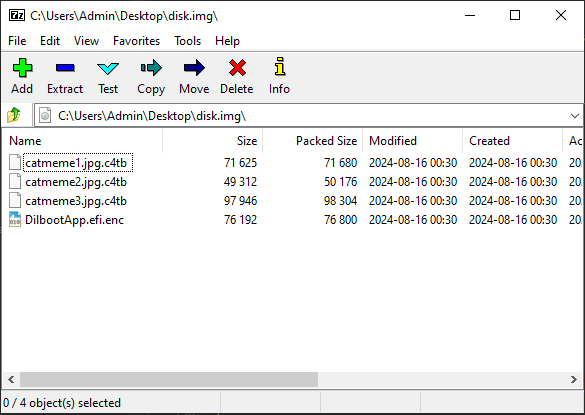
Task: Click the catmeme3.jpg.c4tb file icon
Action: click(15, 200)
